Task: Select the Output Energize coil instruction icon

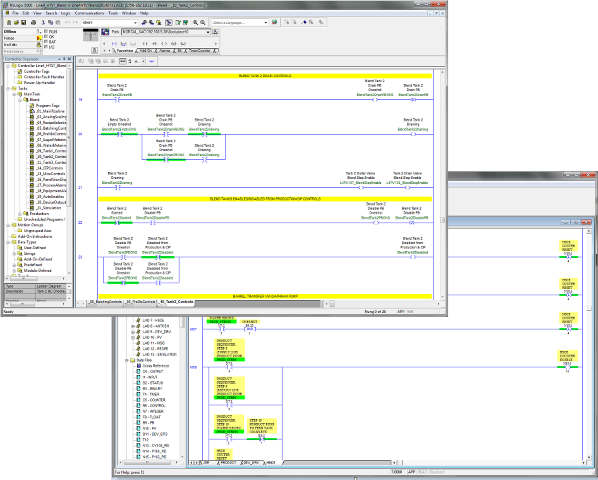Action: [x=164, y=44]
